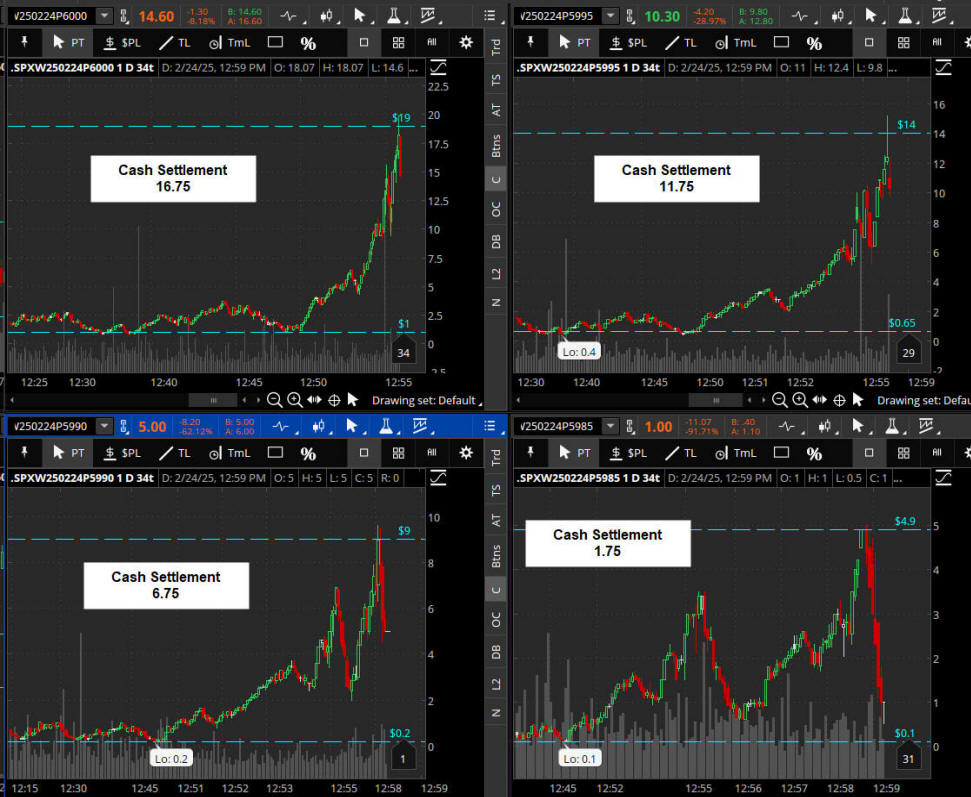Open symbol dropdown arrow next to 250224P5990
Viewport: 971px width, 797px height.
[105, 426]
